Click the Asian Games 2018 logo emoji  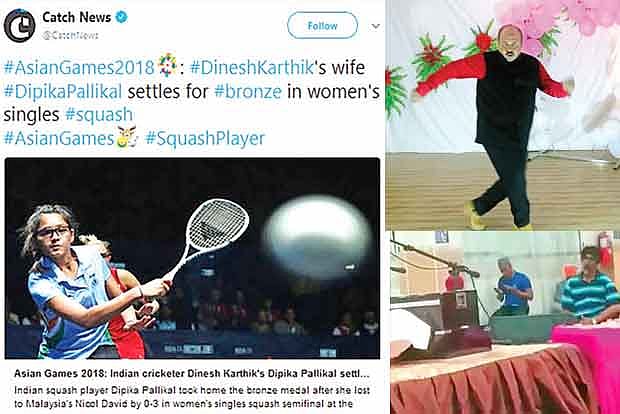pos(168,65)
